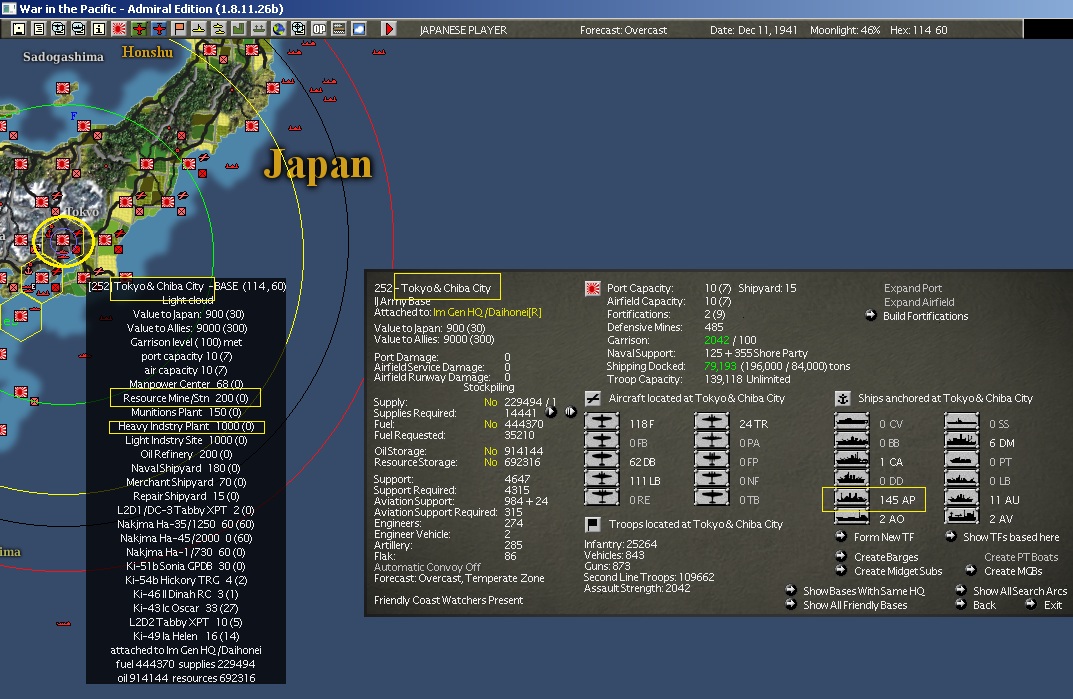This screenshot has height=699, width=1073.
Task: Click 'Date: Dec 11, 1941' in status bar
Action: (753, 30)
